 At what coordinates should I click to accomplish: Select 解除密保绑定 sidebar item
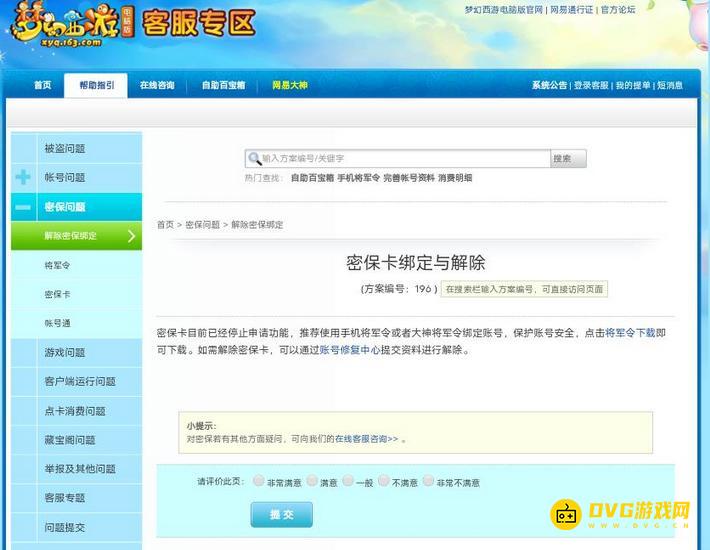click(77, 236)
